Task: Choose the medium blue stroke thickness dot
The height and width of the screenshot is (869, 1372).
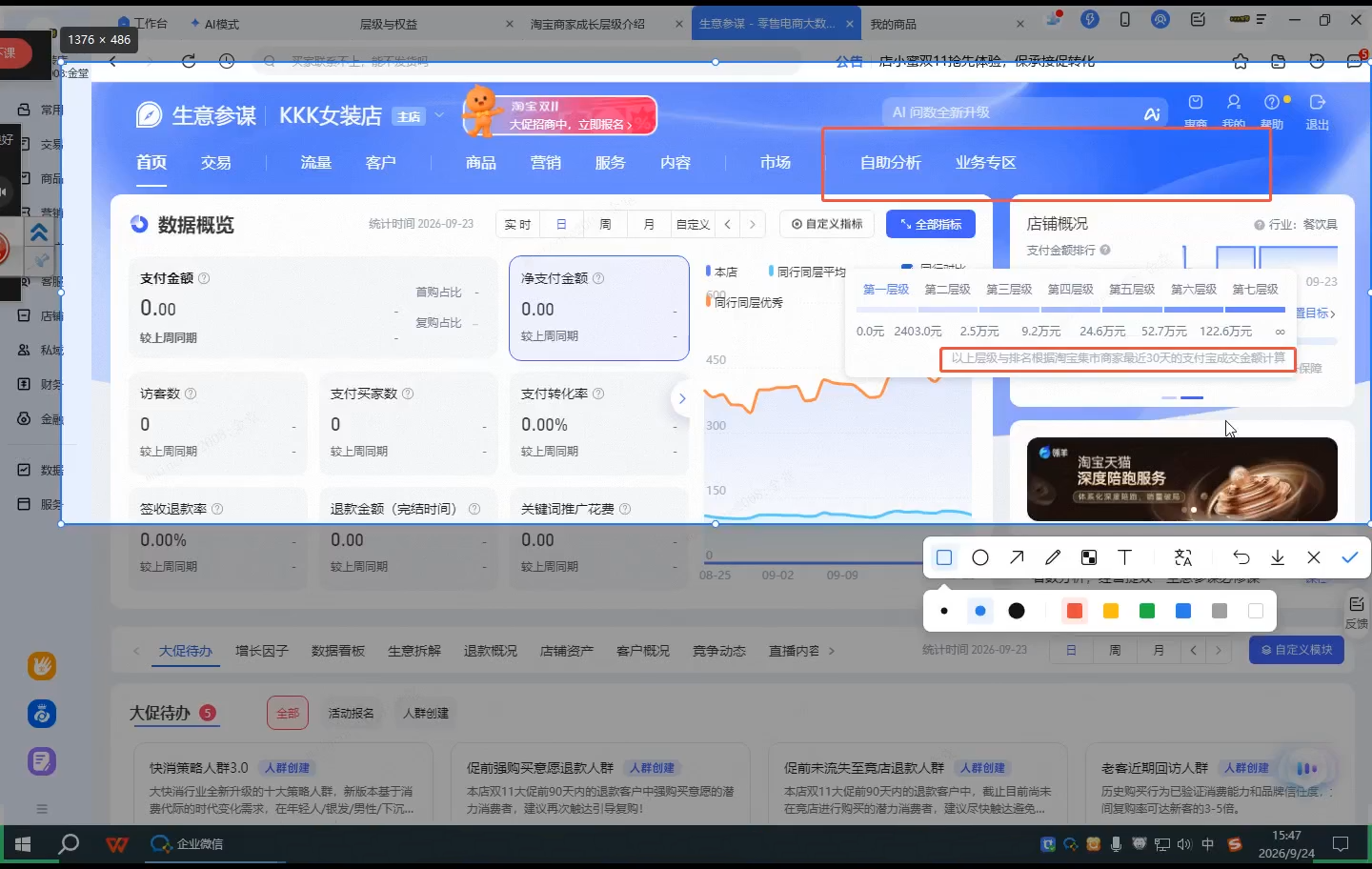Action: coord(980,611)
